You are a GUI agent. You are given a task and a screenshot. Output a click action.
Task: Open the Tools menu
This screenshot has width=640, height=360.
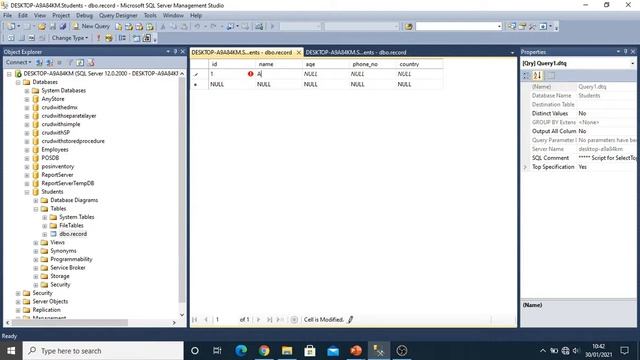pyautogui.click(x=150, y=16)
